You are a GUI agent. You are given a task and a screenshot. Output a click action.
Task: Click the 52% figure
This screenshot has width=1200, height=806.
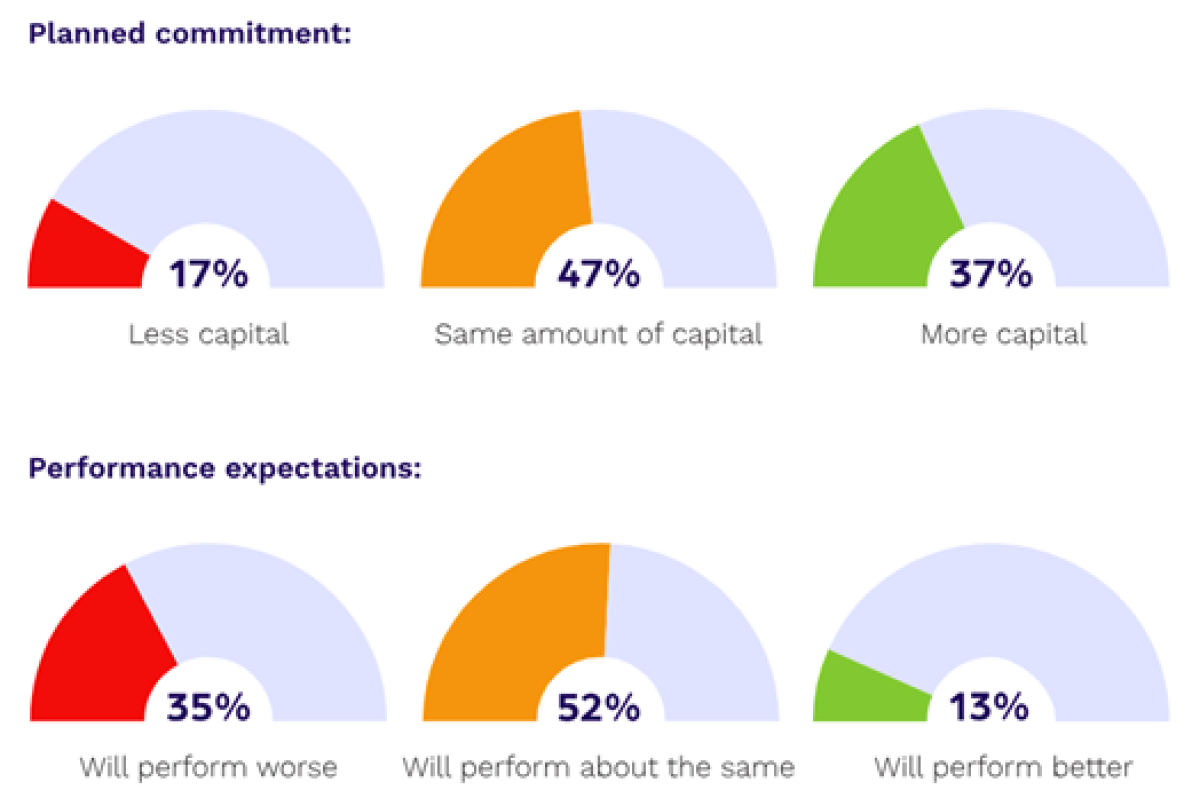click(598, 708)
